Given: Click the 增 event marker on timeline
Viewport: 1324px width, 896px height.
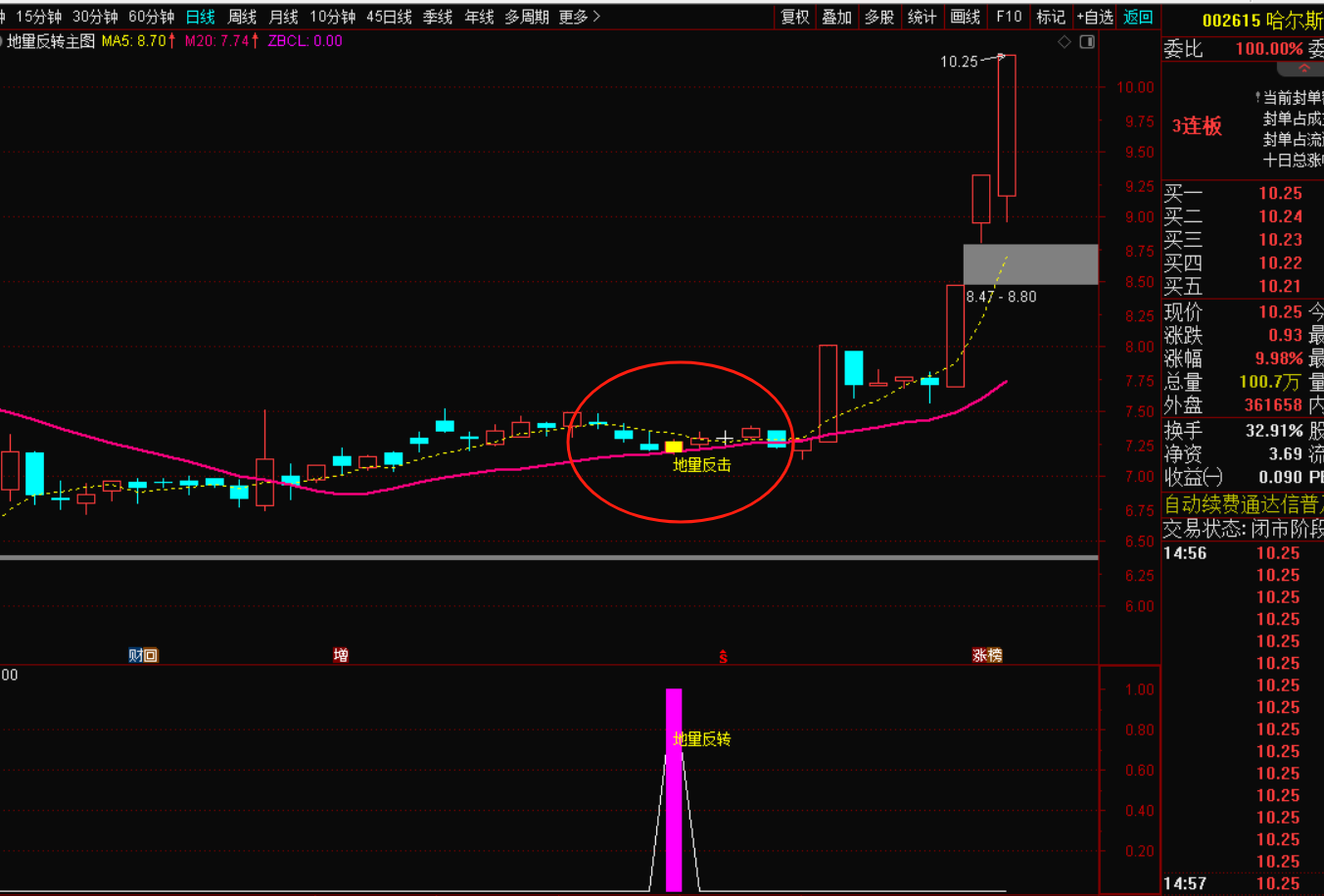Looking at the screenshot, I should point(341,655).
